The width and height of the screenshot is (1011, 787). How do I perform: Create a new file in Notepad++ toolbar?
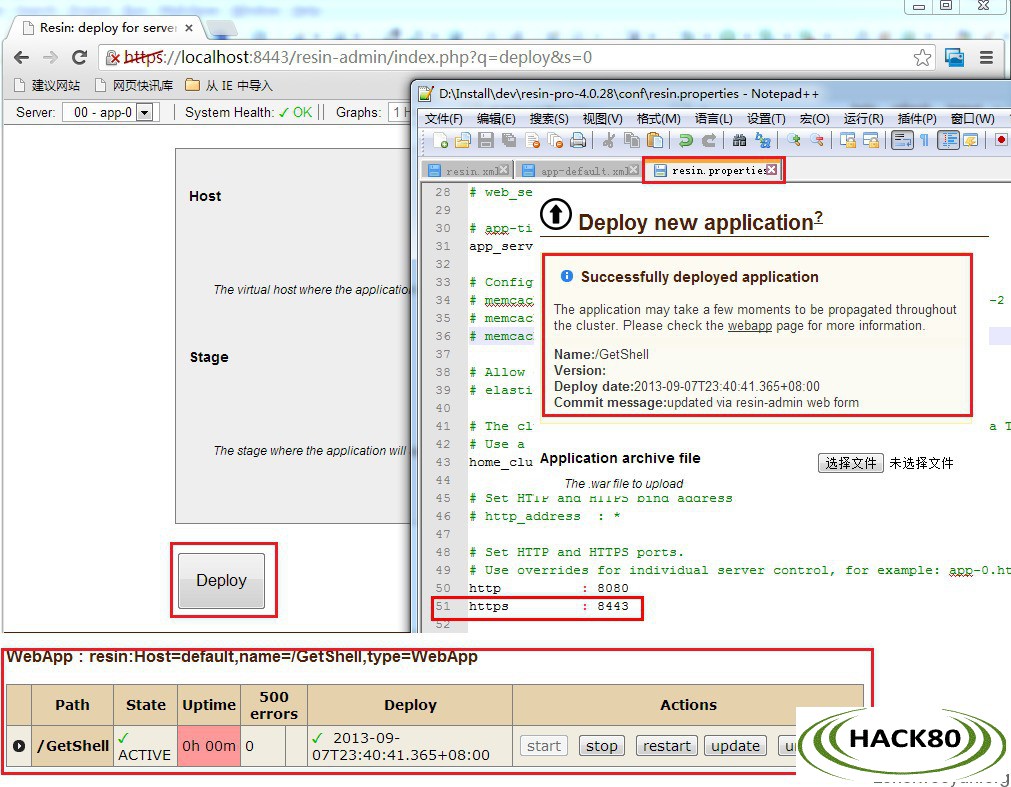[x=441, y=140]
